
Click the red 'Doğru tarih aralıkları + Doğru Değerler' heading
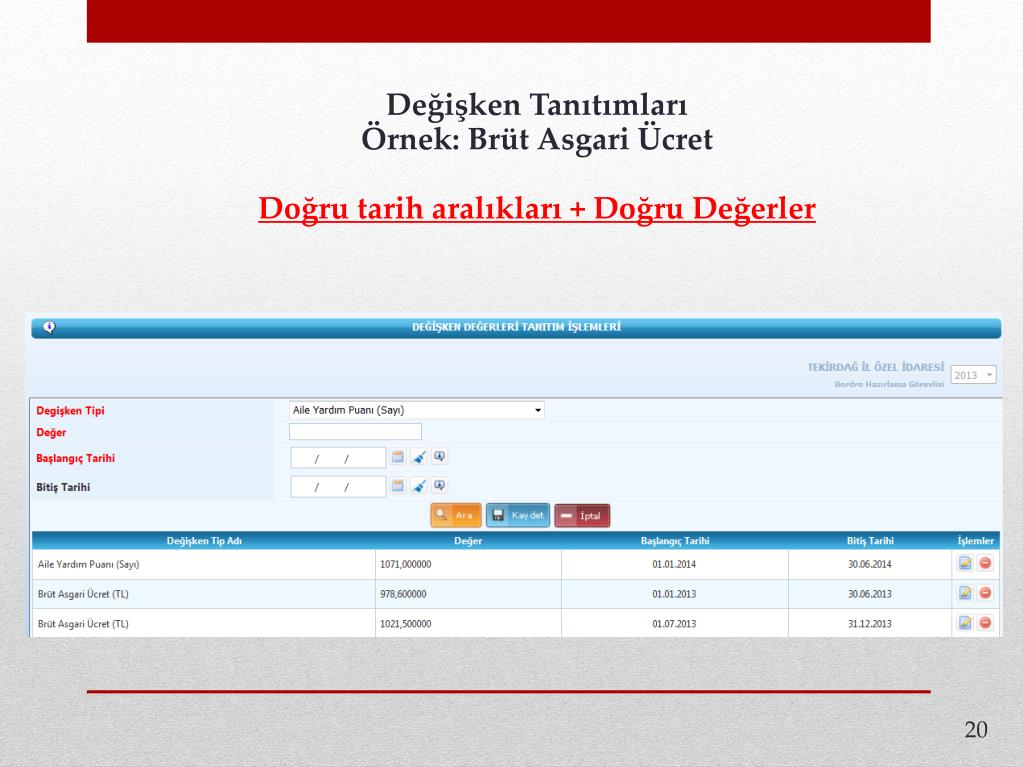(537, 209)
